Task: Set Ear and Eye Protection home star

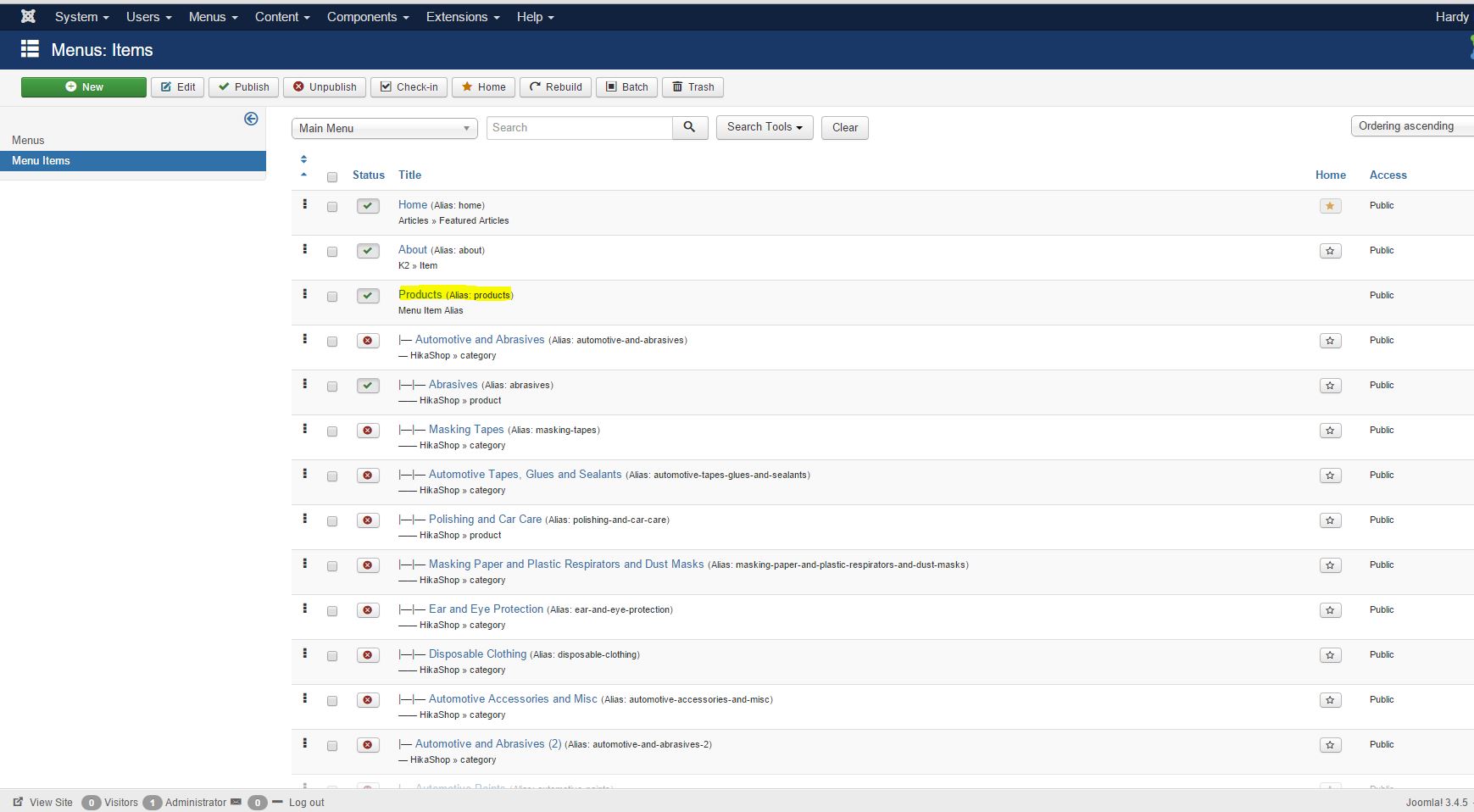Action: click(x=1330, y=610)
